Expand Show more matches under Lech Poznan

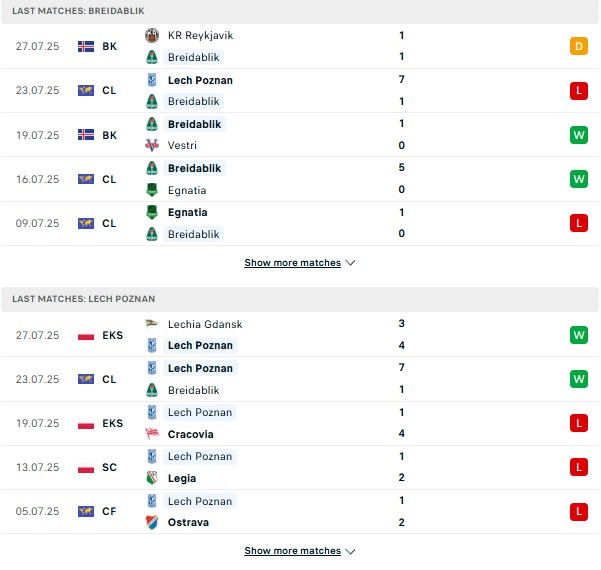click(x=292, y=551)
